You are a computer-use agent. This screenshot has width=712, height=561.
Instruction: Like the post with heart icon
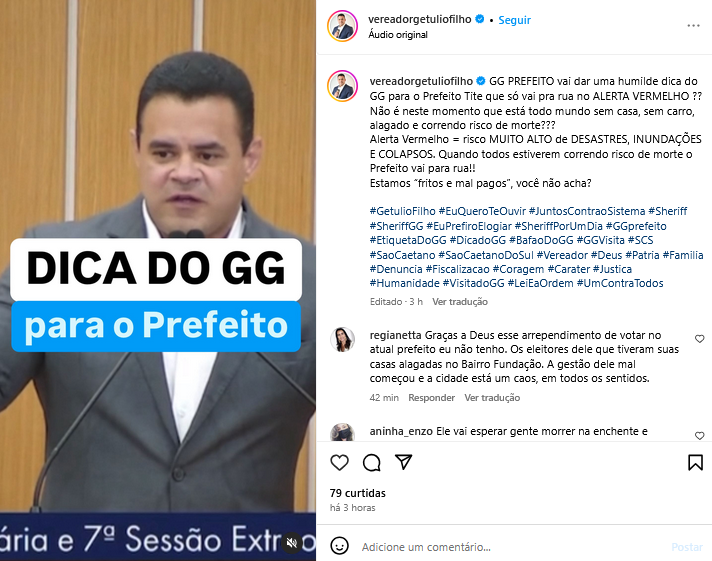click(x=339, y=462)
